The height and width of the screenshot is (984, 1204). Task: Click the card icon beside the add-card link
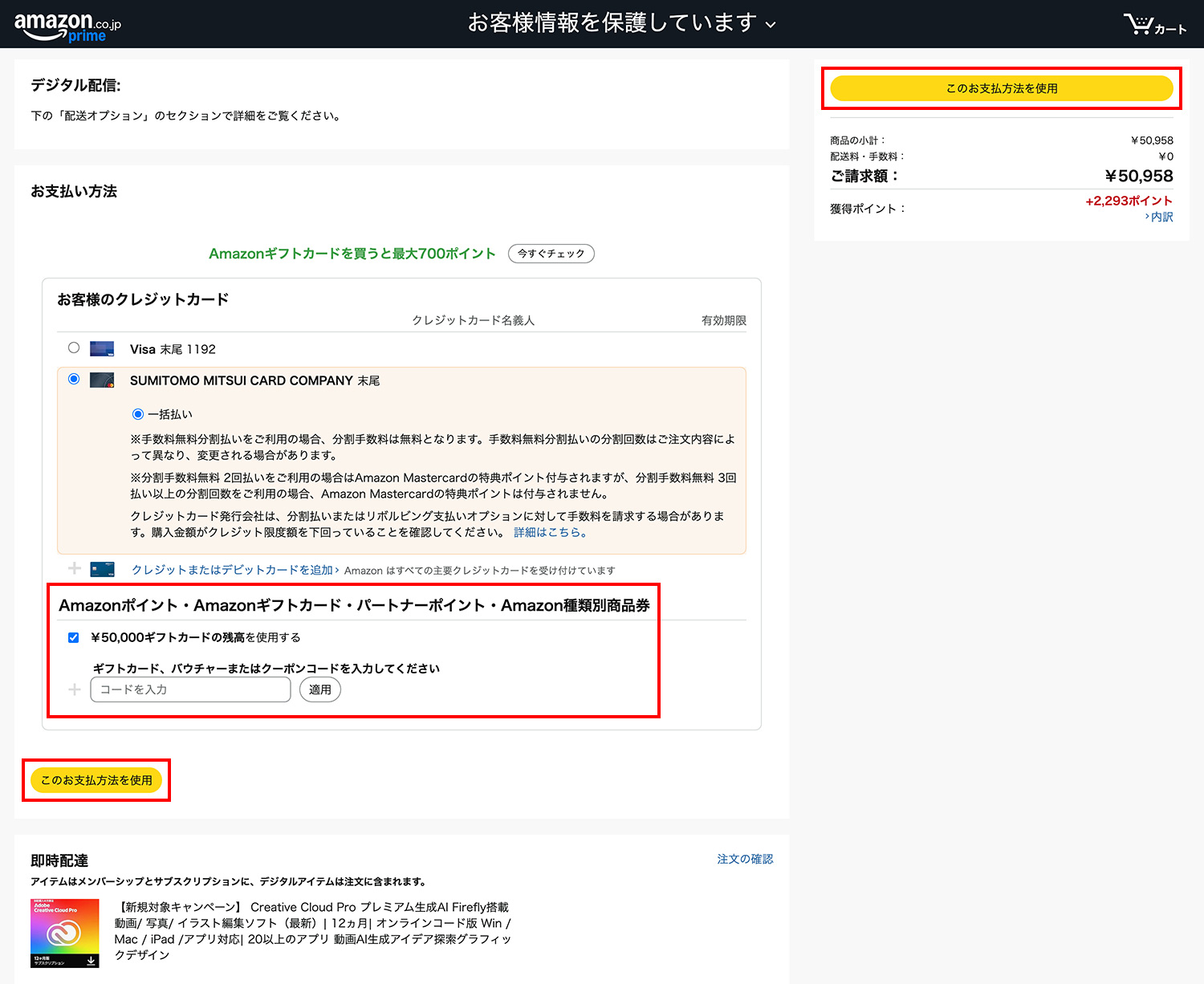point(102,569)
